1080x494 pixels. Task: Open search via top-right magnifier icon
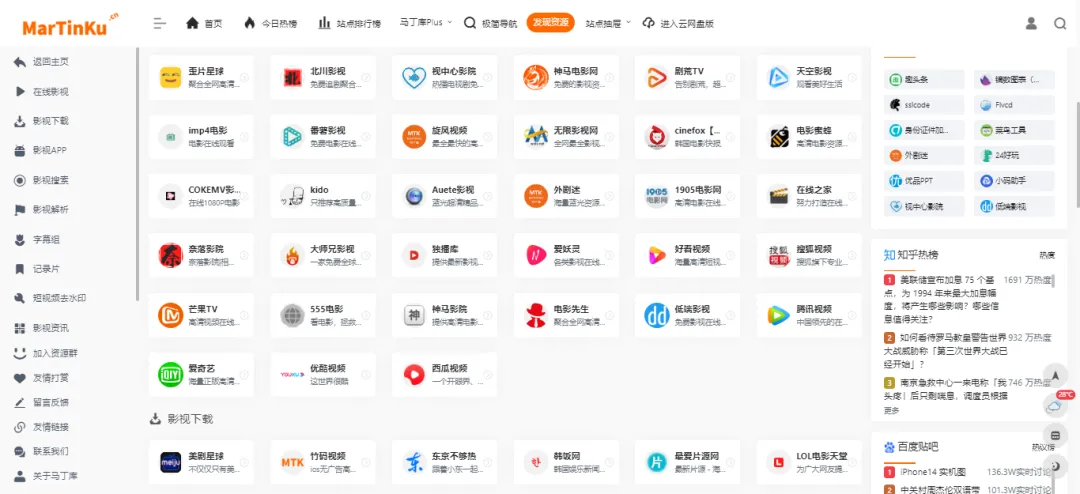1060,23
